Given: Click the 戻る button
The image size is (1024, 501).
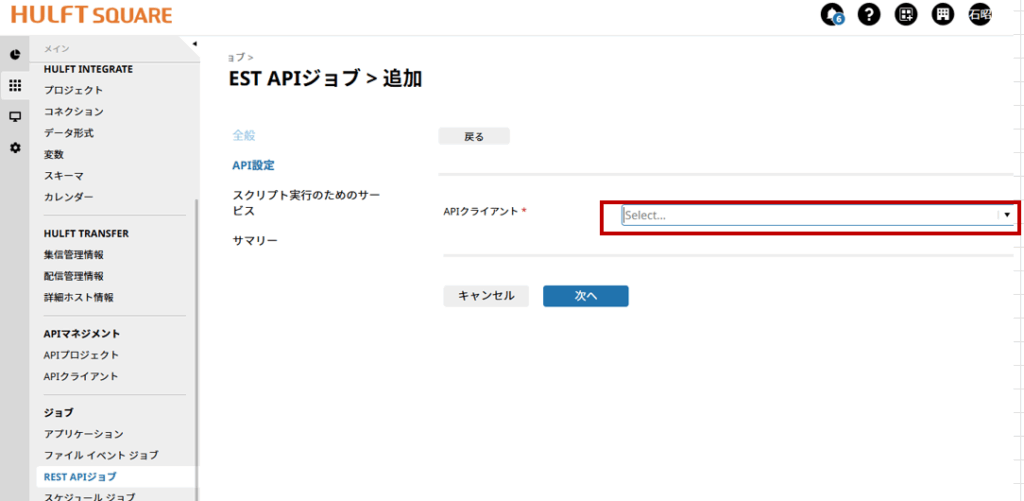Looking at the screenshot, I should point(474,136).
